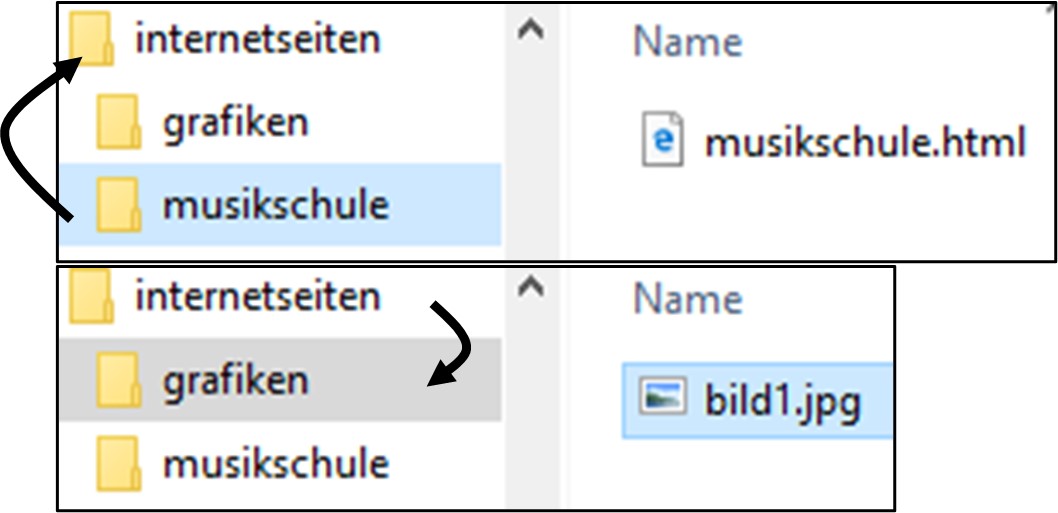The width and height of the screenshot is (1058, 513).
Task: Sort by the Name column in the upper pane
Action: [x=688, y=42]
